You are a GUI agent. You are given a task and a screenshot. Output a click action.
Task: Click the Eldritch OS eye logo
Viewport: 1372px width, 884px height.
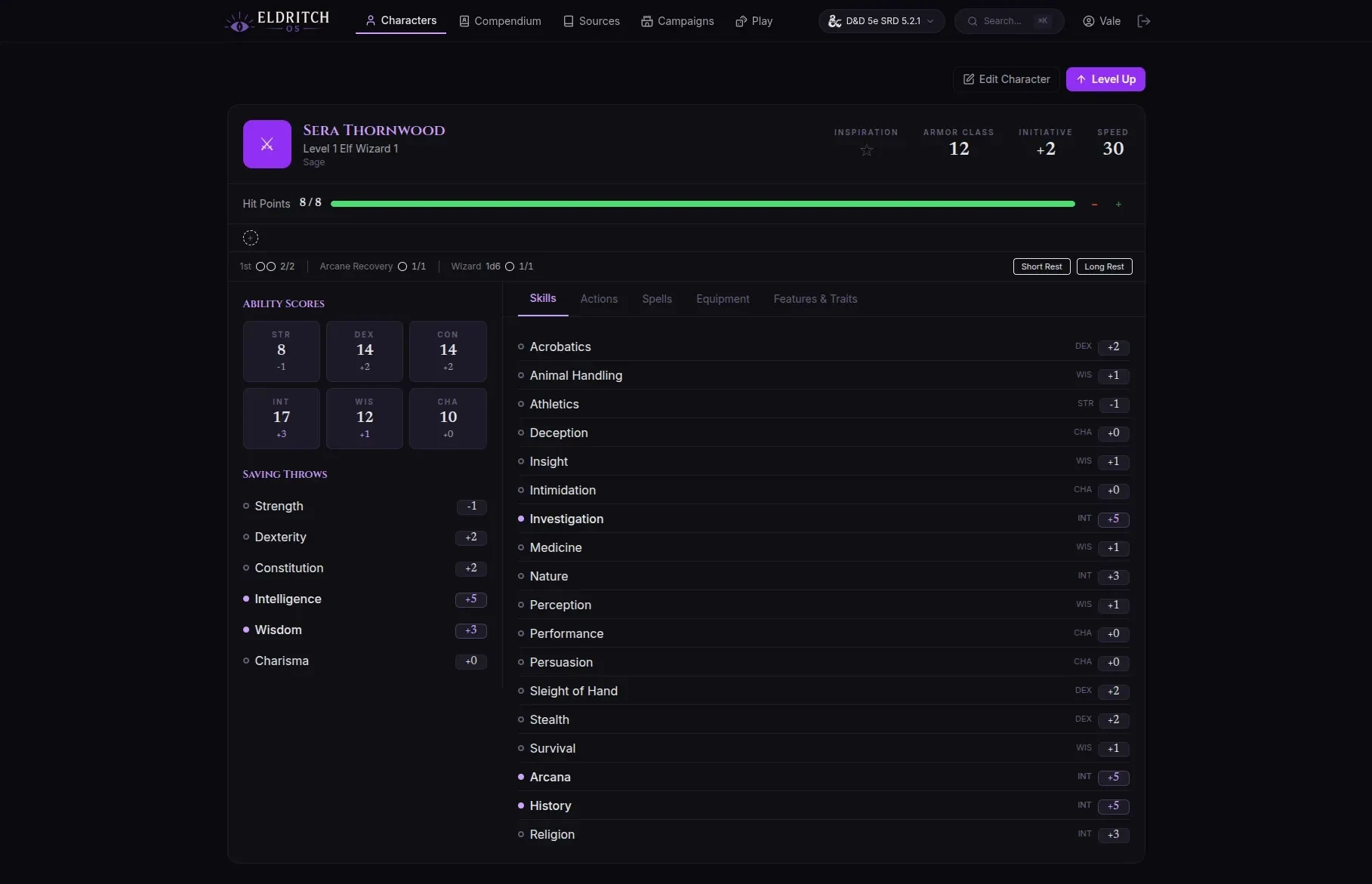239,23
